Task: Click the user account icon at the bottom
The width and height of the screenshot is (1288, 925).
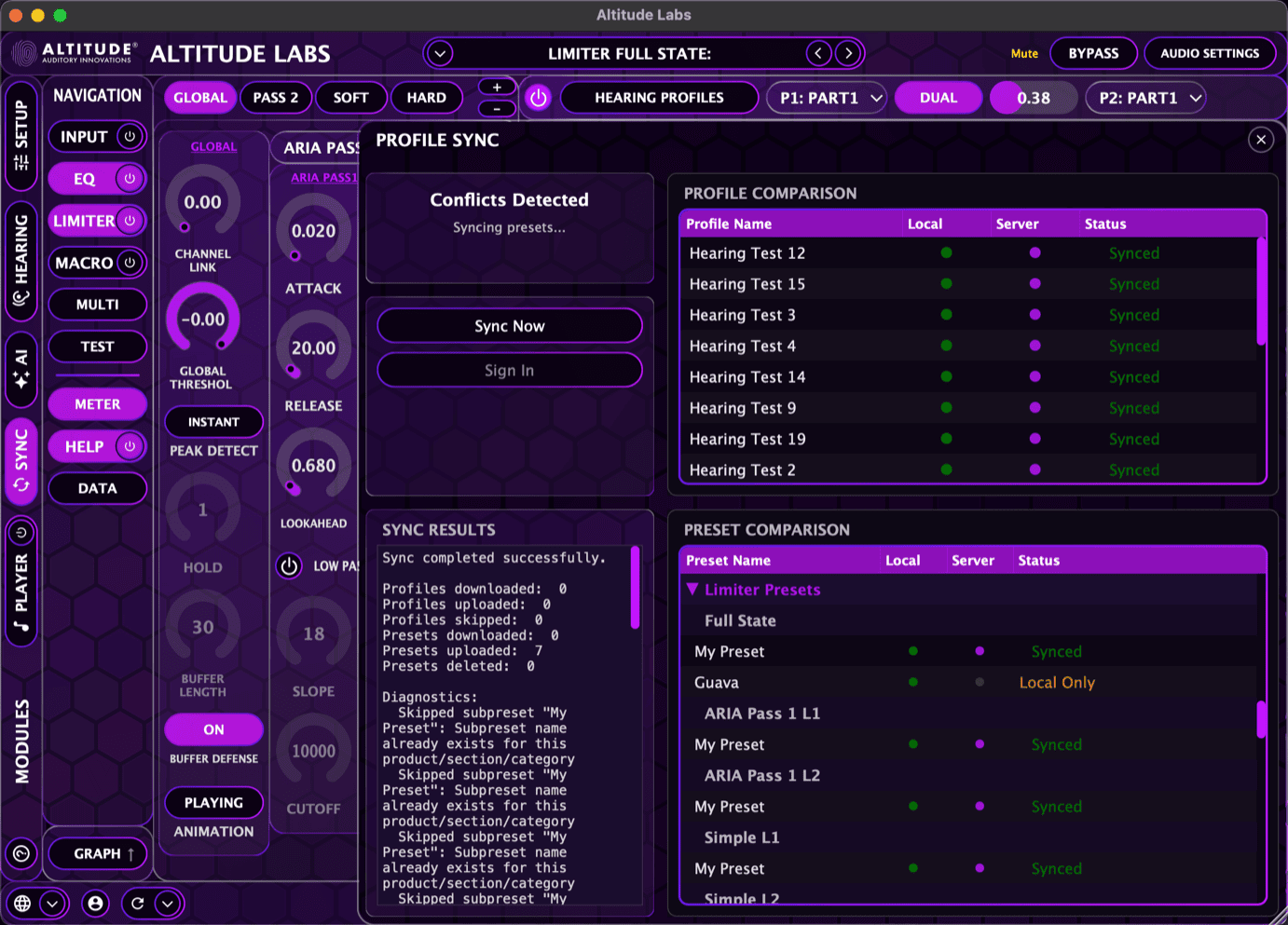Action: coord(95,903)
